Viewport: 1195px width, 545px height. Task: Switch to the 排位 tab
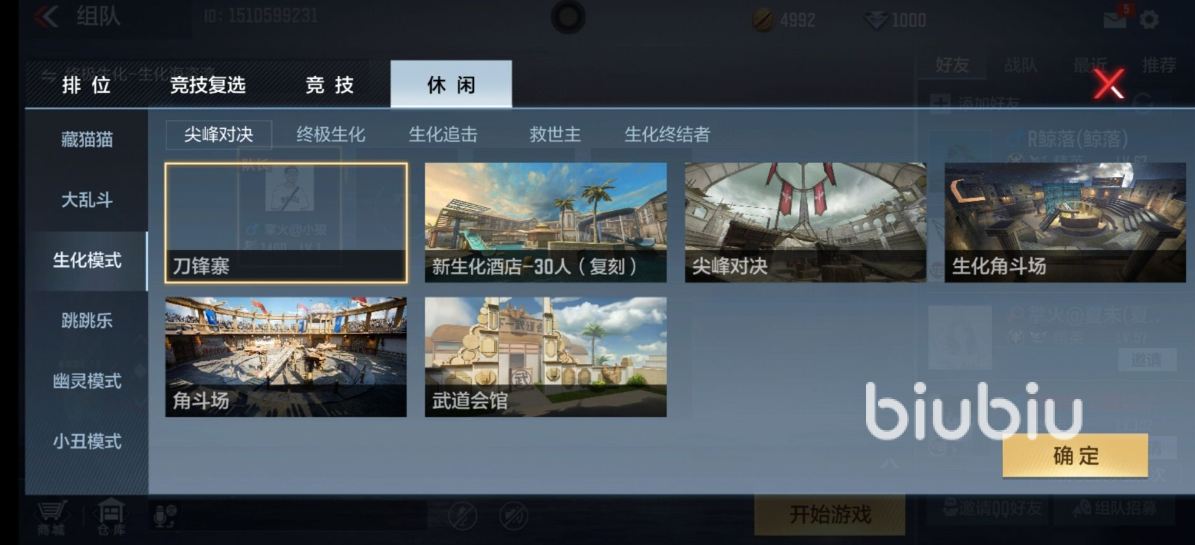[86, 85]
